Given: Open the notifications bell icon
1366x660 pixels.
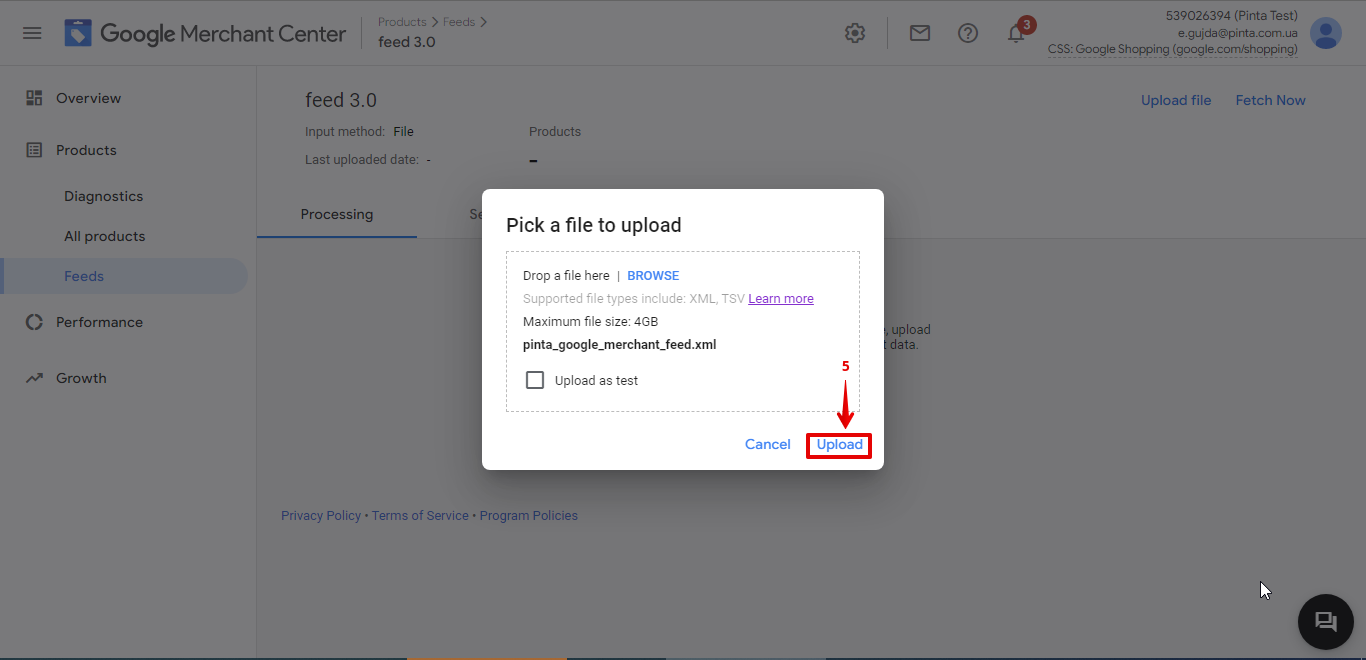Looking at the screenshot, I should point(1016,33).
